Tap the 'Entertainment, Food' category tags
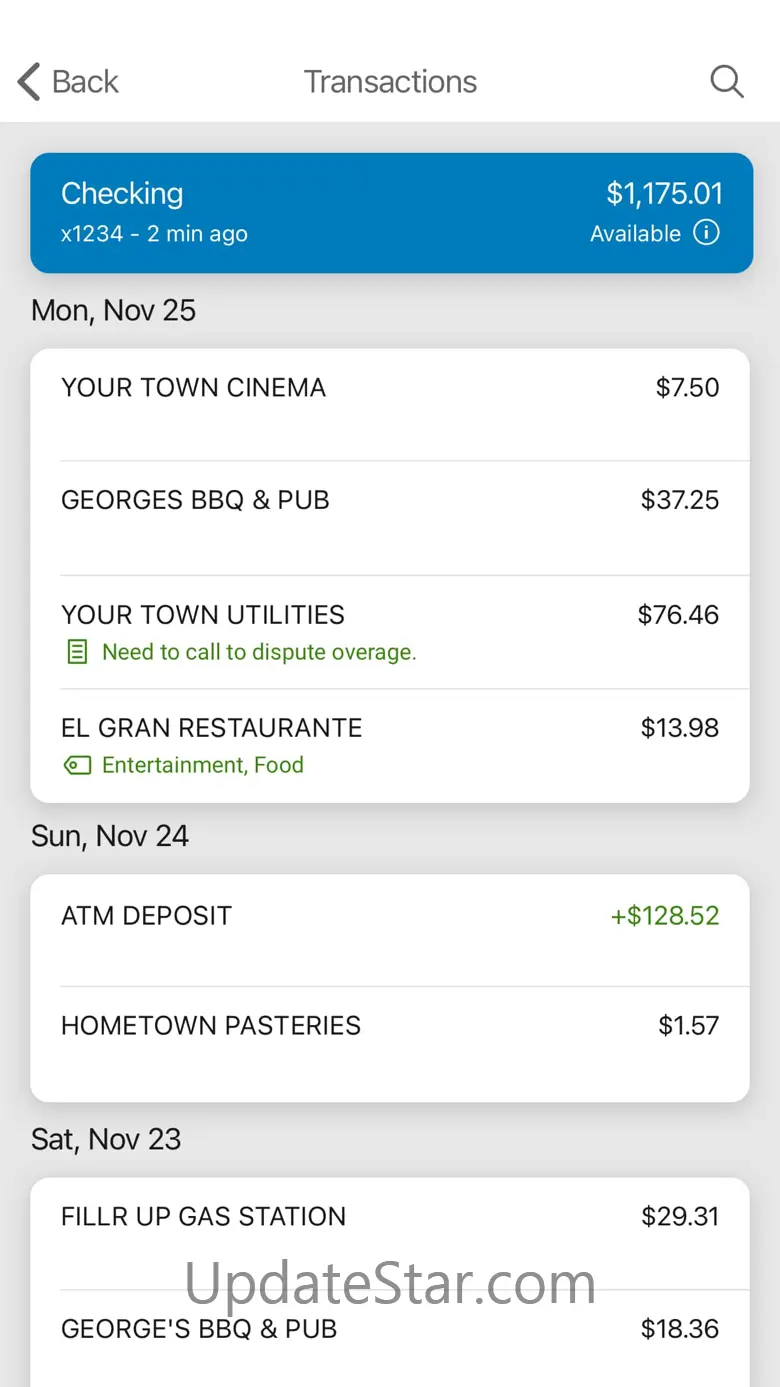 (x=203, y=766)
